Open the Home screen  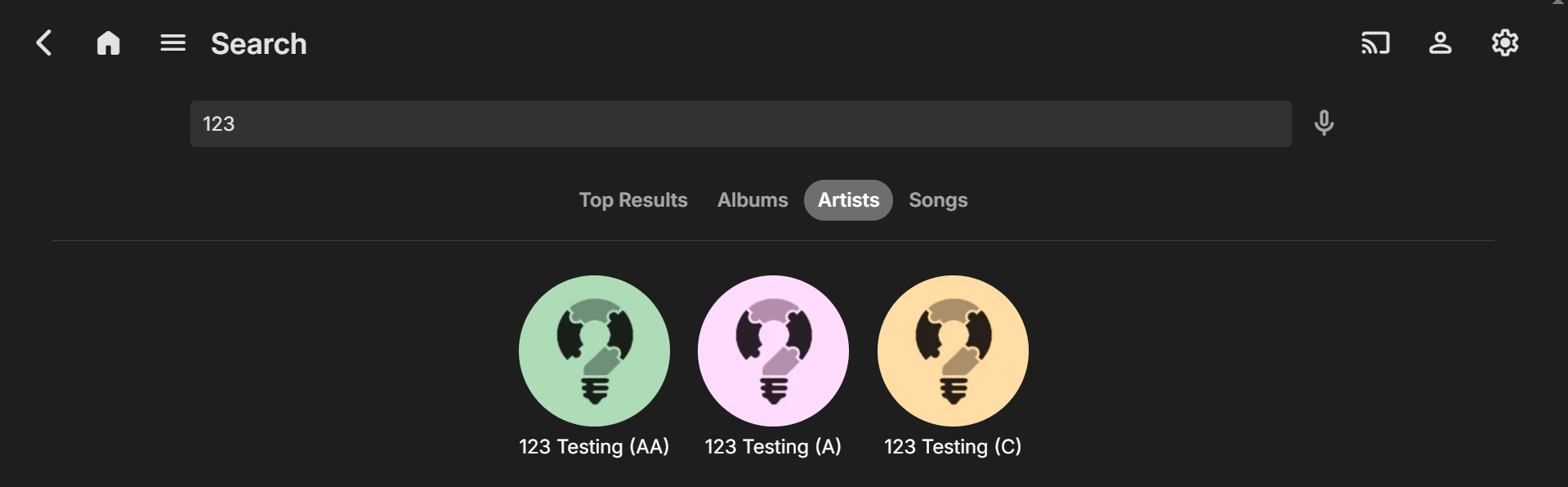pyautogui.click(x=108, y=43)
